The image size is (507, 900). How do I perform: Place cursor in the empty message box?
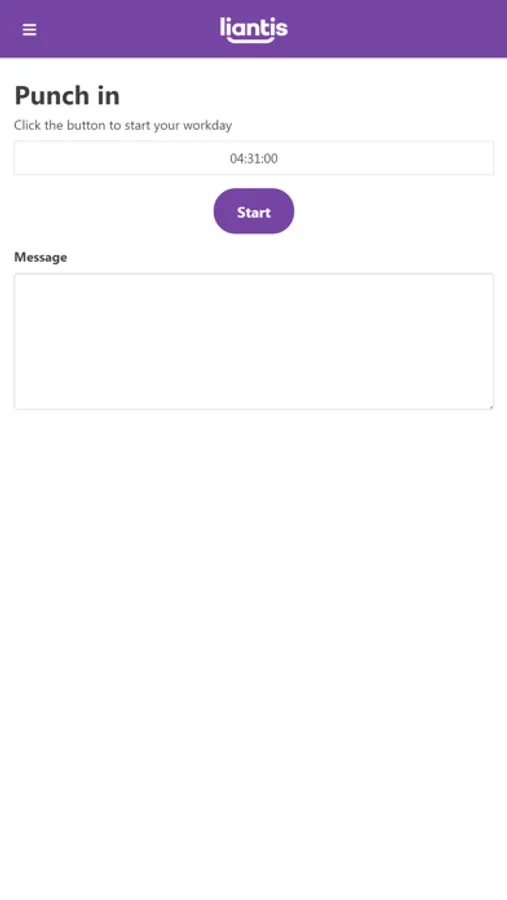pos(254,342)
